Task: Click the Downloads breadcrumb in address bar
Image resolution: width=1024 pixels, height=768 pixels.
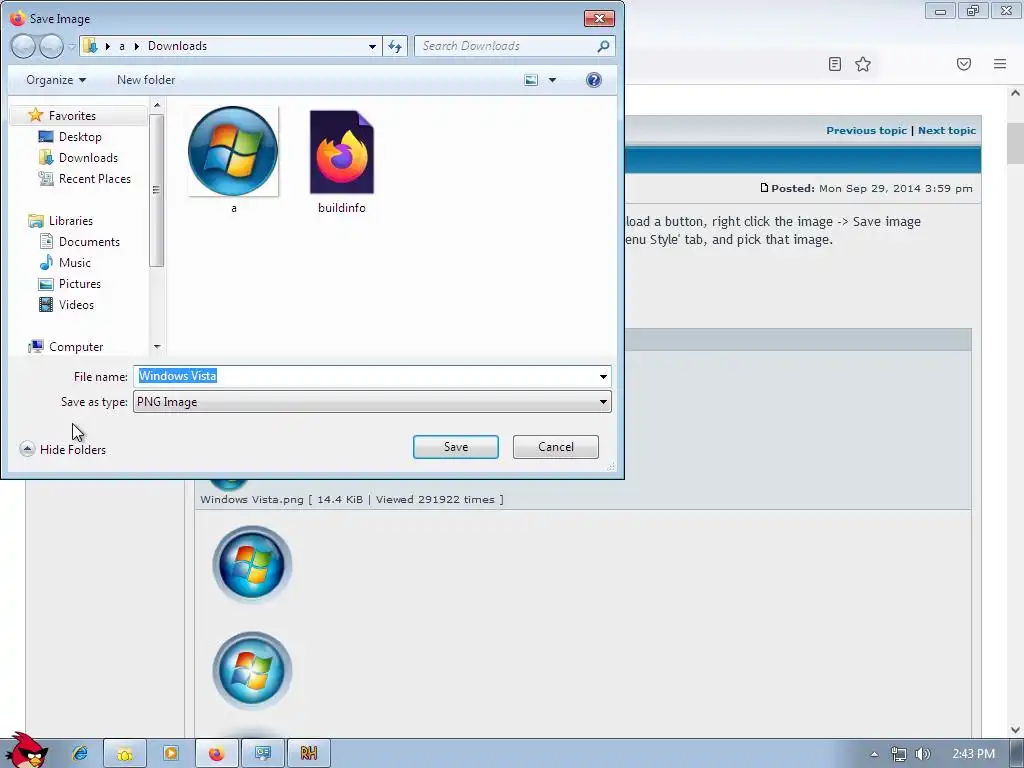Action: pyautogui.click(x=177, y=46)
